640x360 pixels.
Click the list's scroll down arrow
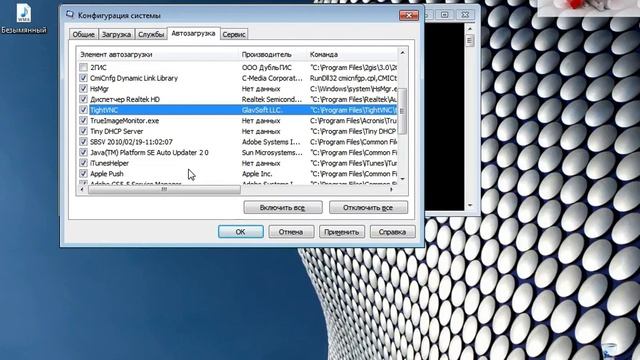point(402,179)
